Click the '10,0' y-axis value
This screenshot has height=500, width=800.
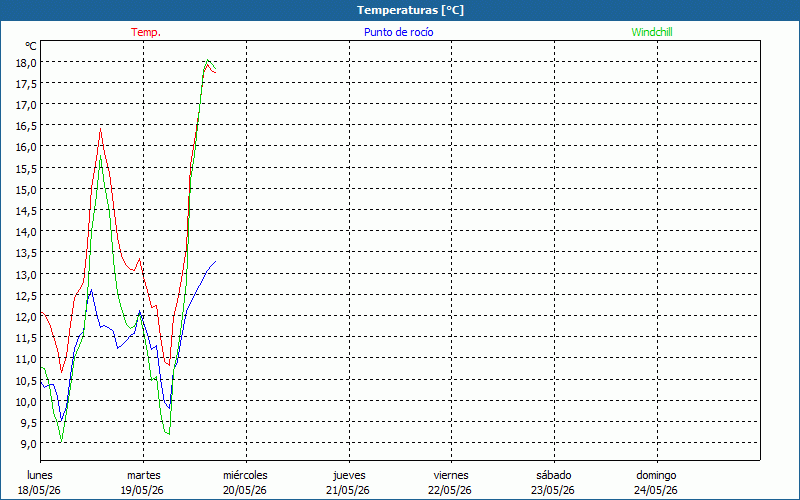click(x=26, y=402)
